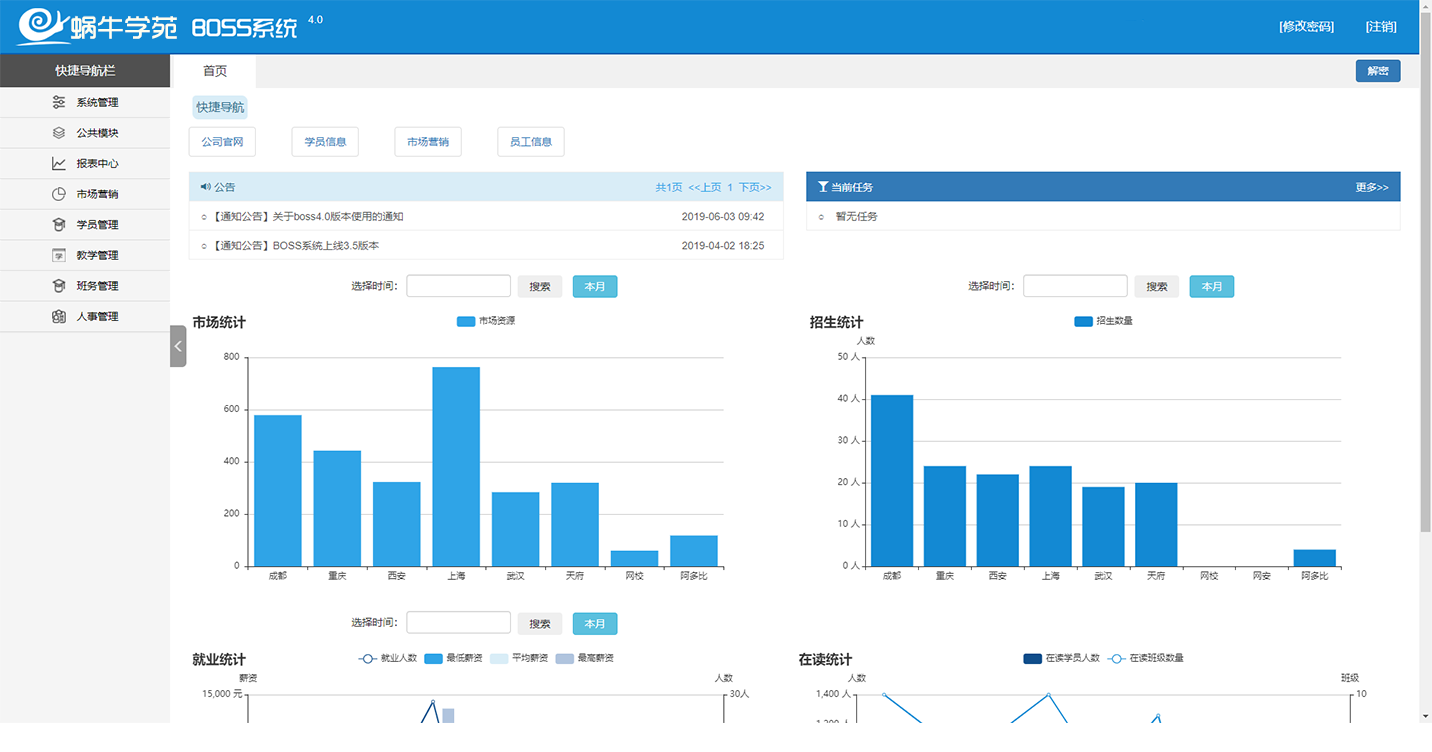Click the 报表中心 line chart icon
The width and height of the screenshot is (1432, 752).
[x=59, y=164]
